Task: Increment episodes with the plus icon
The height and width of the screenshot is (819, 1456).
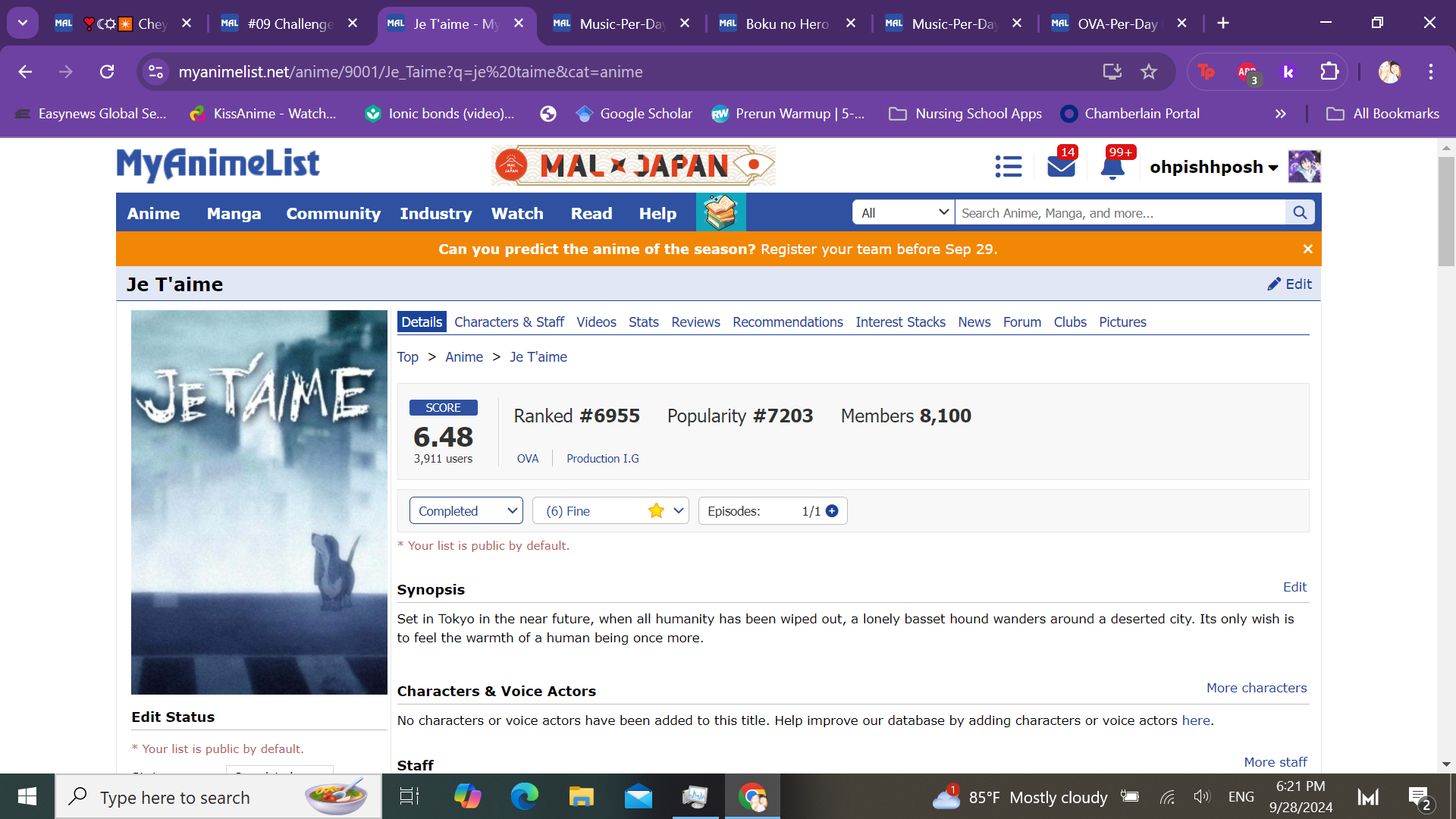Action: pos(832,511)
